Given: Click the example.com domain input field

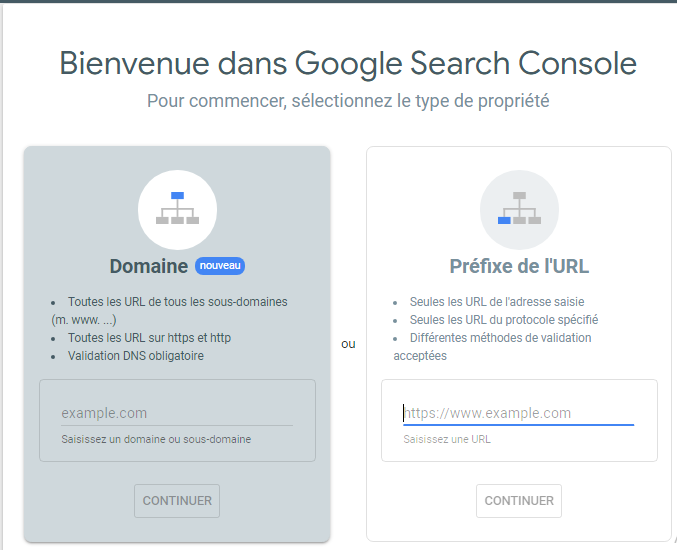Looking at the screenshot, I should pos(177,413).
